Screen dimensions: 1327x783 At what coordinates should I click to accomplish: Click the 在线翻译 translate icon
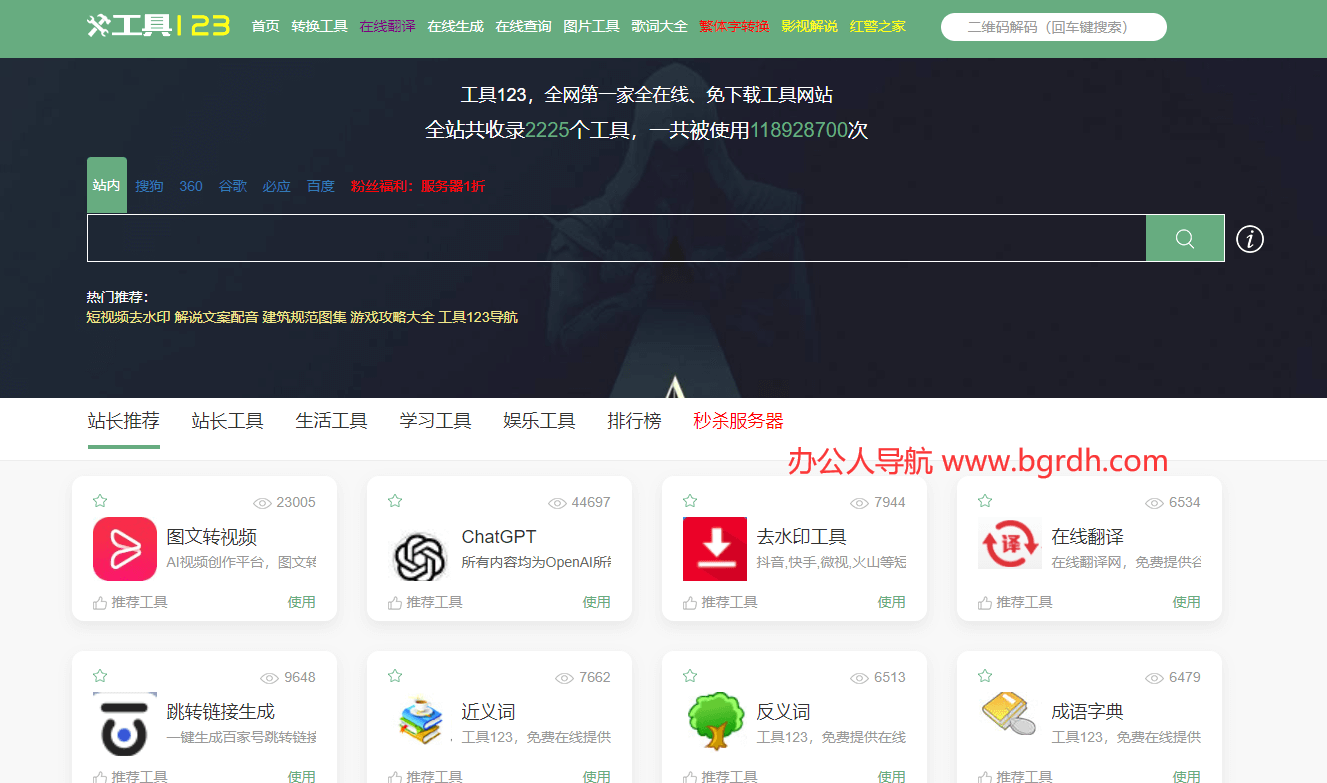point(1009,546)
